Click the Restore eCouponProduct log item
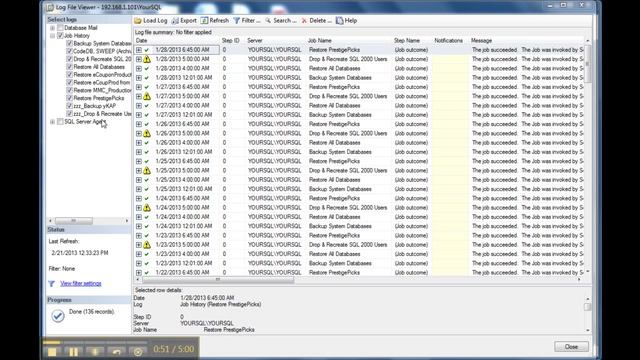640x360 pixels. tap(102, 75)
